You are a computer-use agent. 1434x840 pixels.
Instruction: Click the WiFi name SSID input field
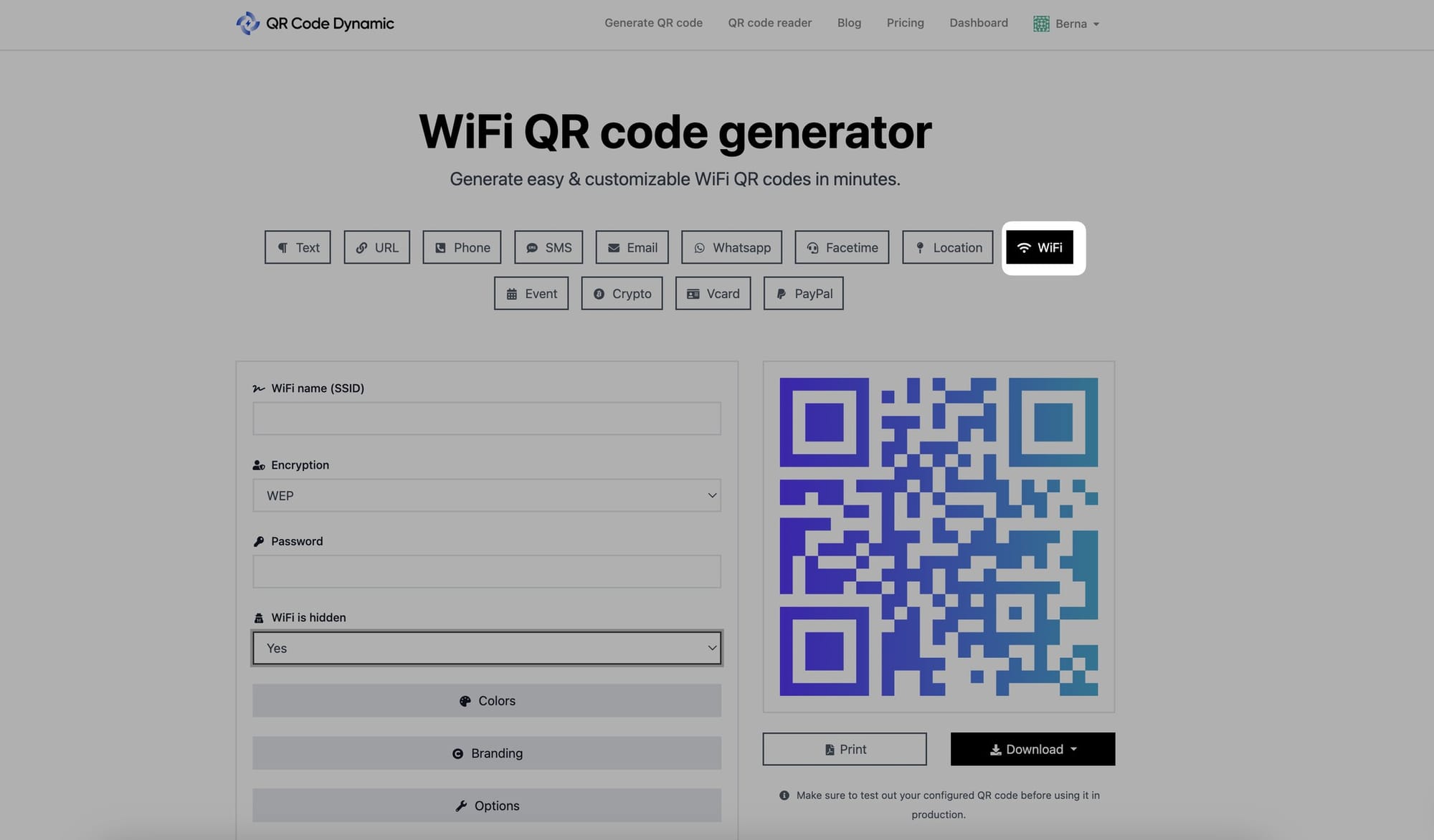[x=487, y=418]
